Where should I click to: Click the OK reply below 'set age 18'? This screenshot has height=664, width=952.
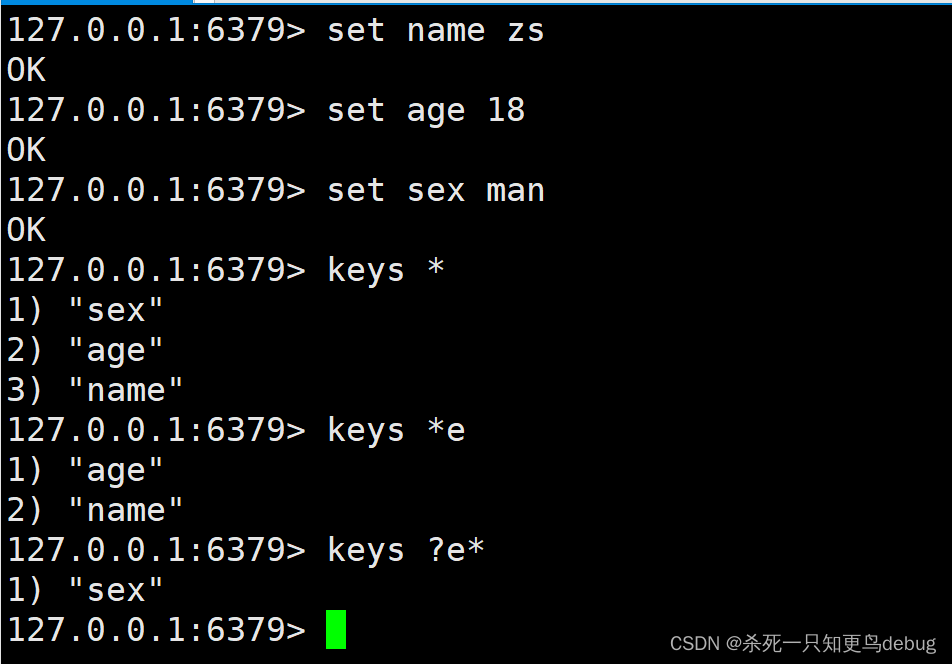26,151
